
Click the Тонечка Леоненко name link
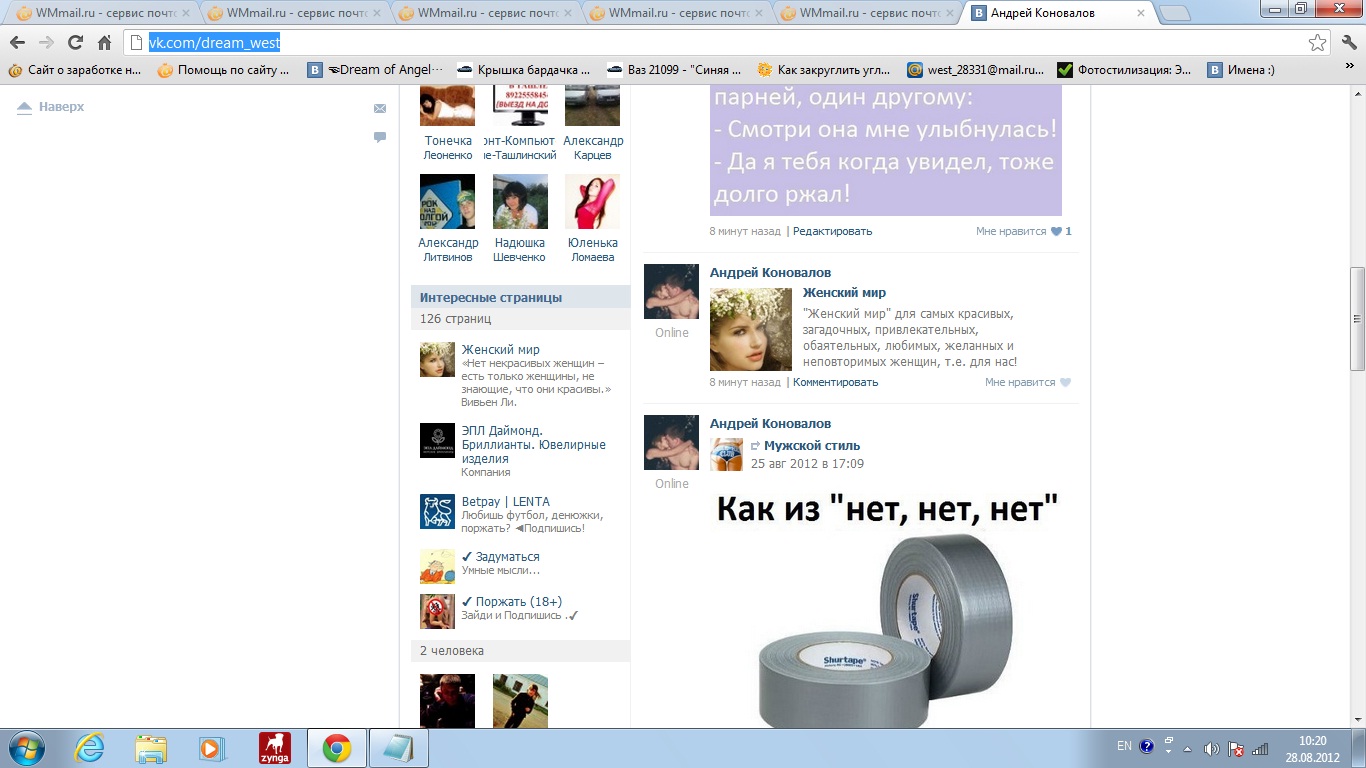click(448, 148)
